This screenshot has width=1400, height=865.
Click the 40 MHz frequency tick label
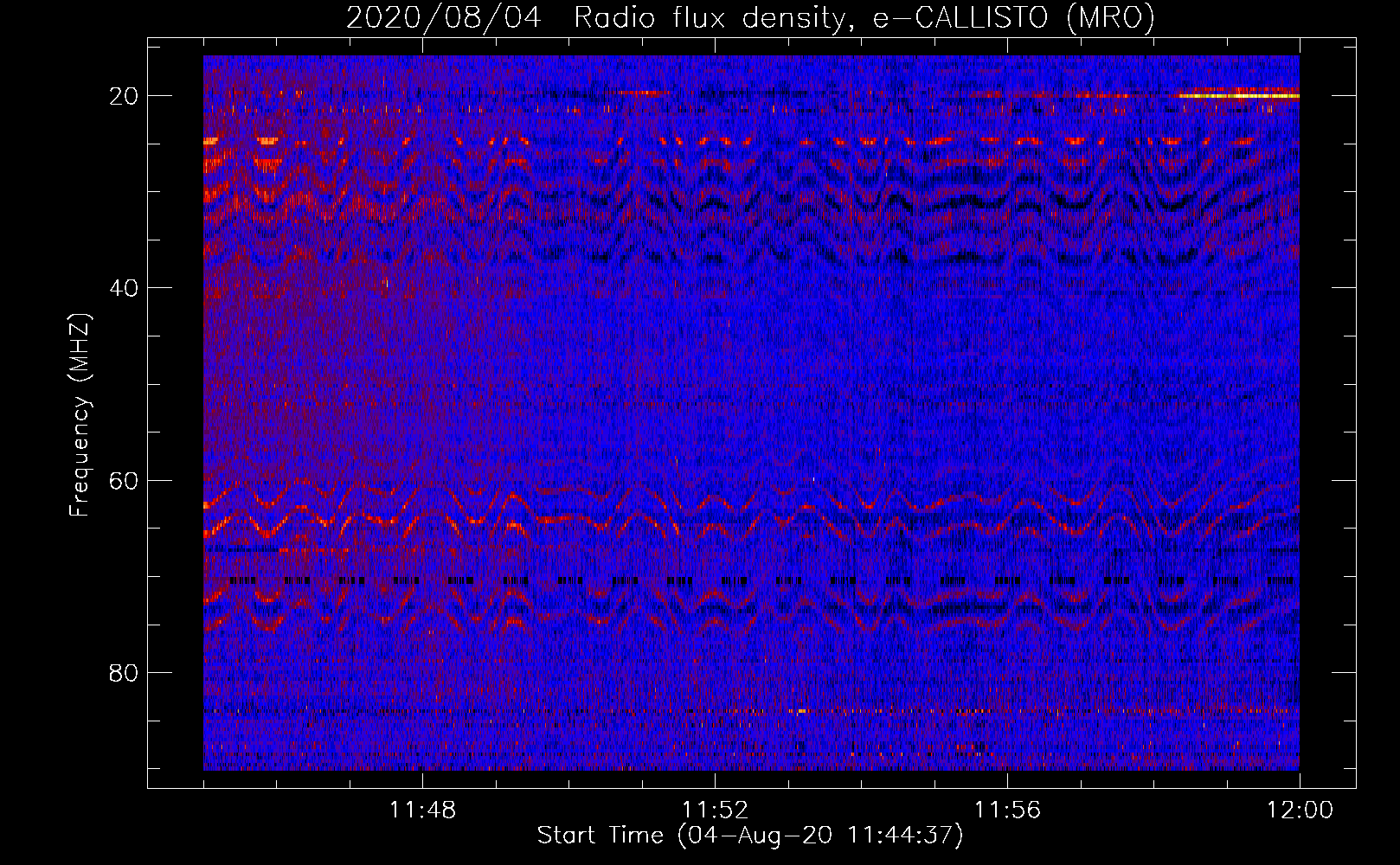pos(124,288)
